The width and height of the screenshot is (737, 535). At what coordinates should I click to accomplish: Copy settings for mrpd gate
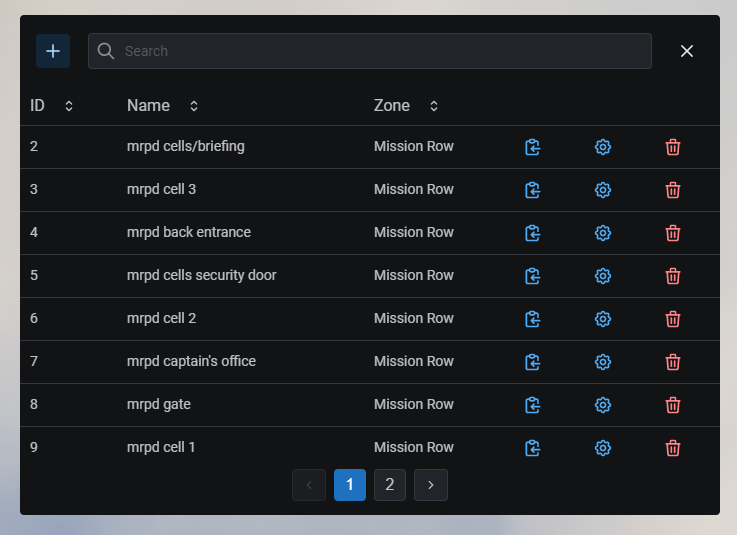pos(533,405)
